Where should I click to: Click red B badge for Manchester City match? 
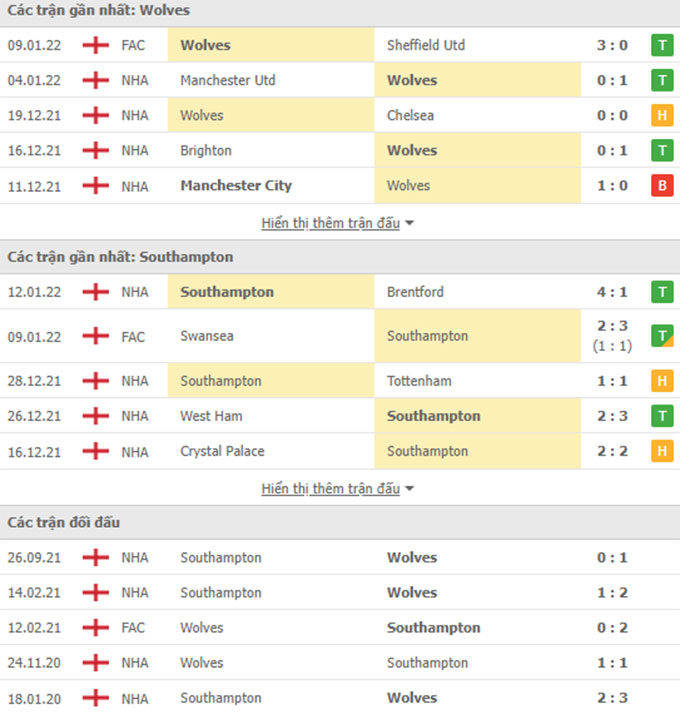662,186
